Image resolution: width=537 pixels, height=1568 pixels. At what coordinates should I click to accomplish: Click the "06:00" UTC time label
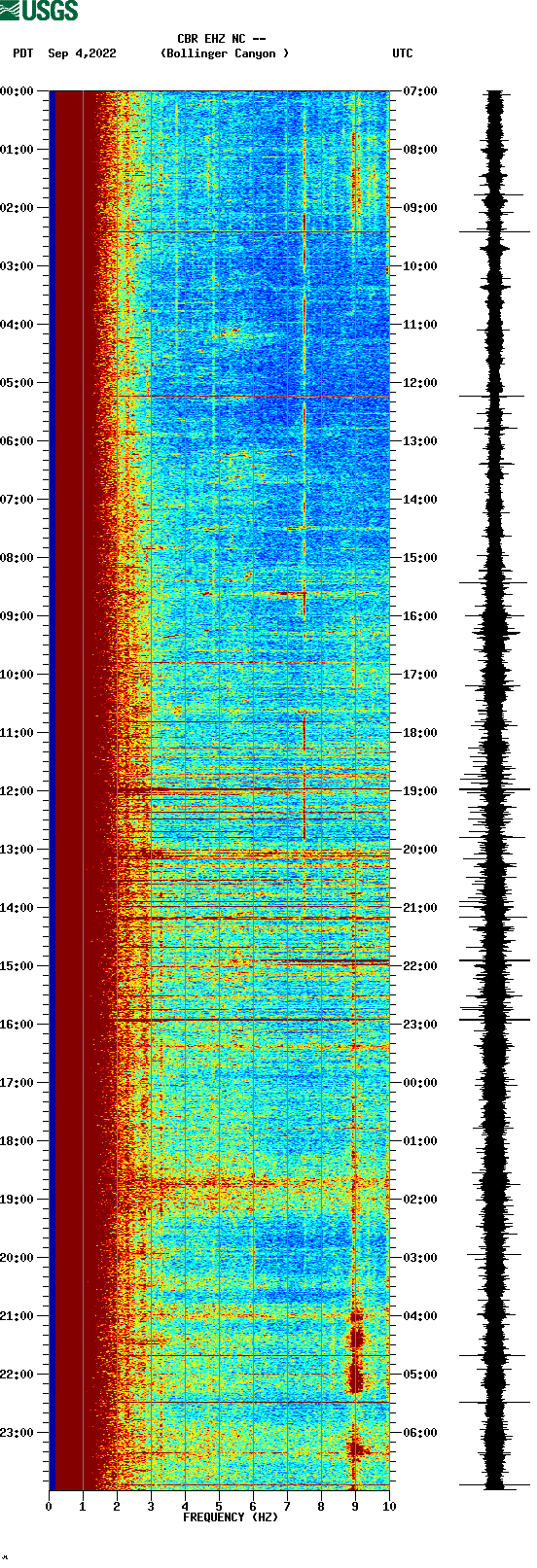420,1433
